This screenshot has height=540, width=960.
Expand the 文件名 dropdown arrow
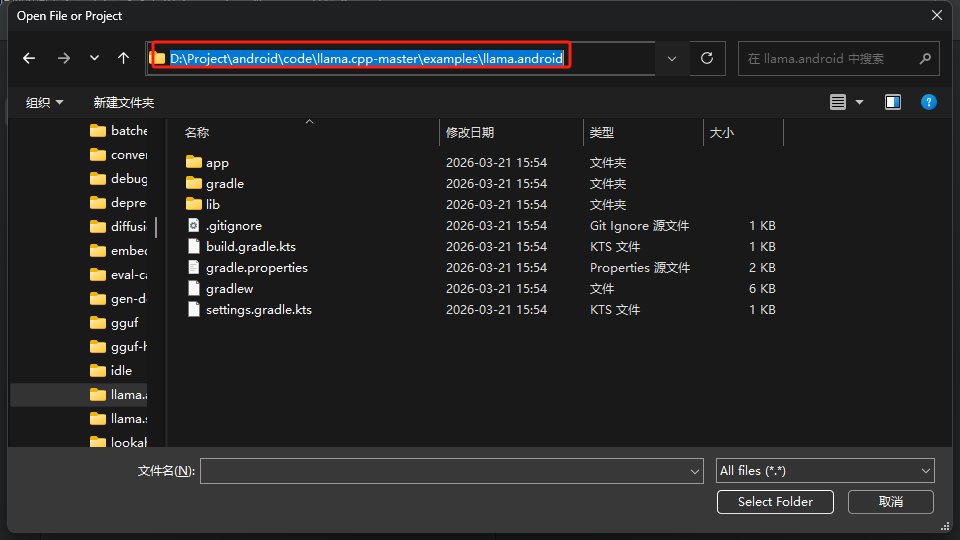pyautogui.click(x=694, y=471)
